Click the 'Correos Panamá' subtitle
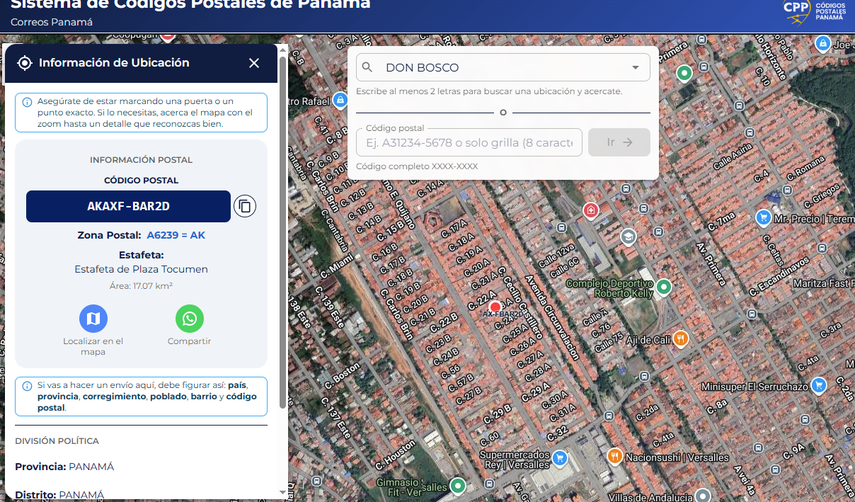The height and width of the screenshot is (502, 855). [x=51, y=22]
